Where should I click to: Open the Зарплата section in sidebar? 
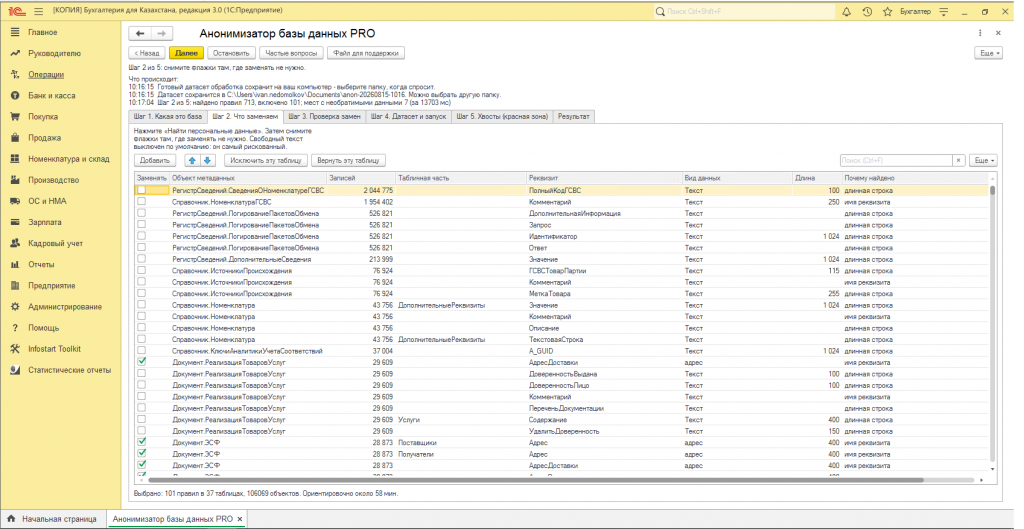44,222
